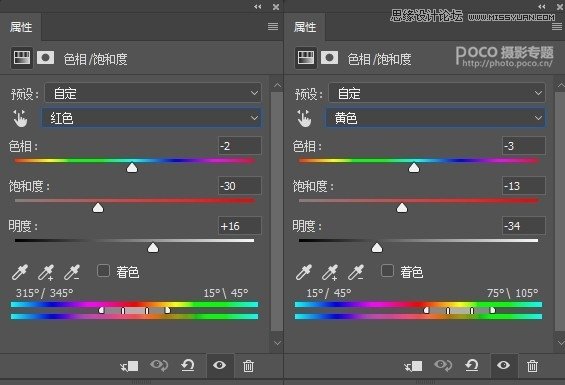The width and height of the screenshot is (565, 385).
Task: Toggle layer visibility eye in right panel
Action: 503,366
